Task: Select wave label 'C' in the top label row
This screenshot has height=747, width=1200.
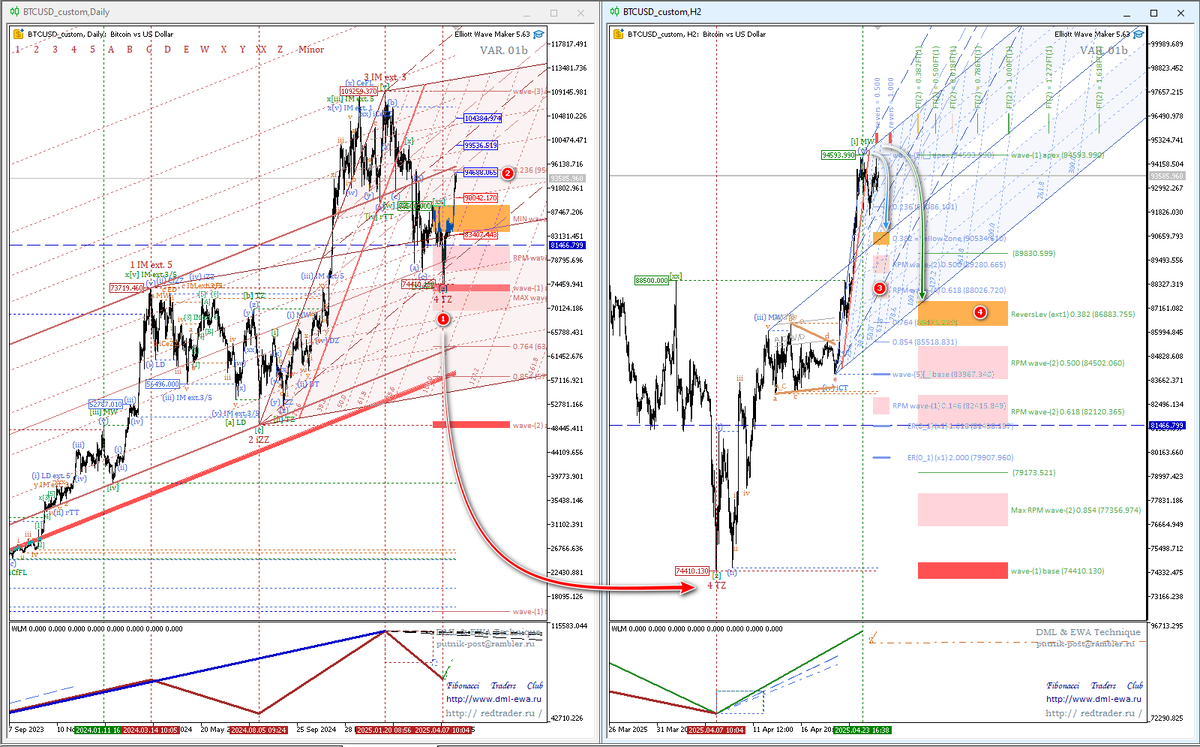Action: (149, 49)
